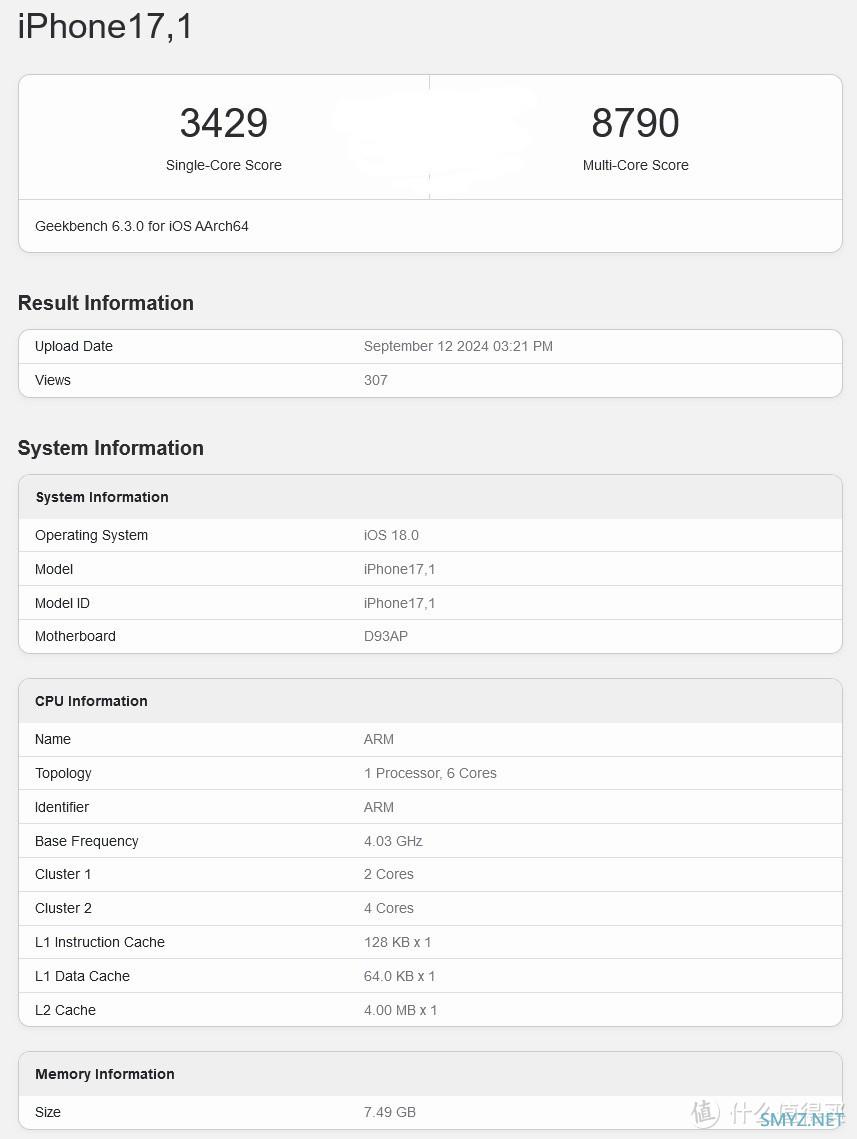The width and height of the screenshot is (857, 1139).
Task: Click the Cluster 2 value 4 Cores
Action: pyautogui.click(x=389, y=908)
